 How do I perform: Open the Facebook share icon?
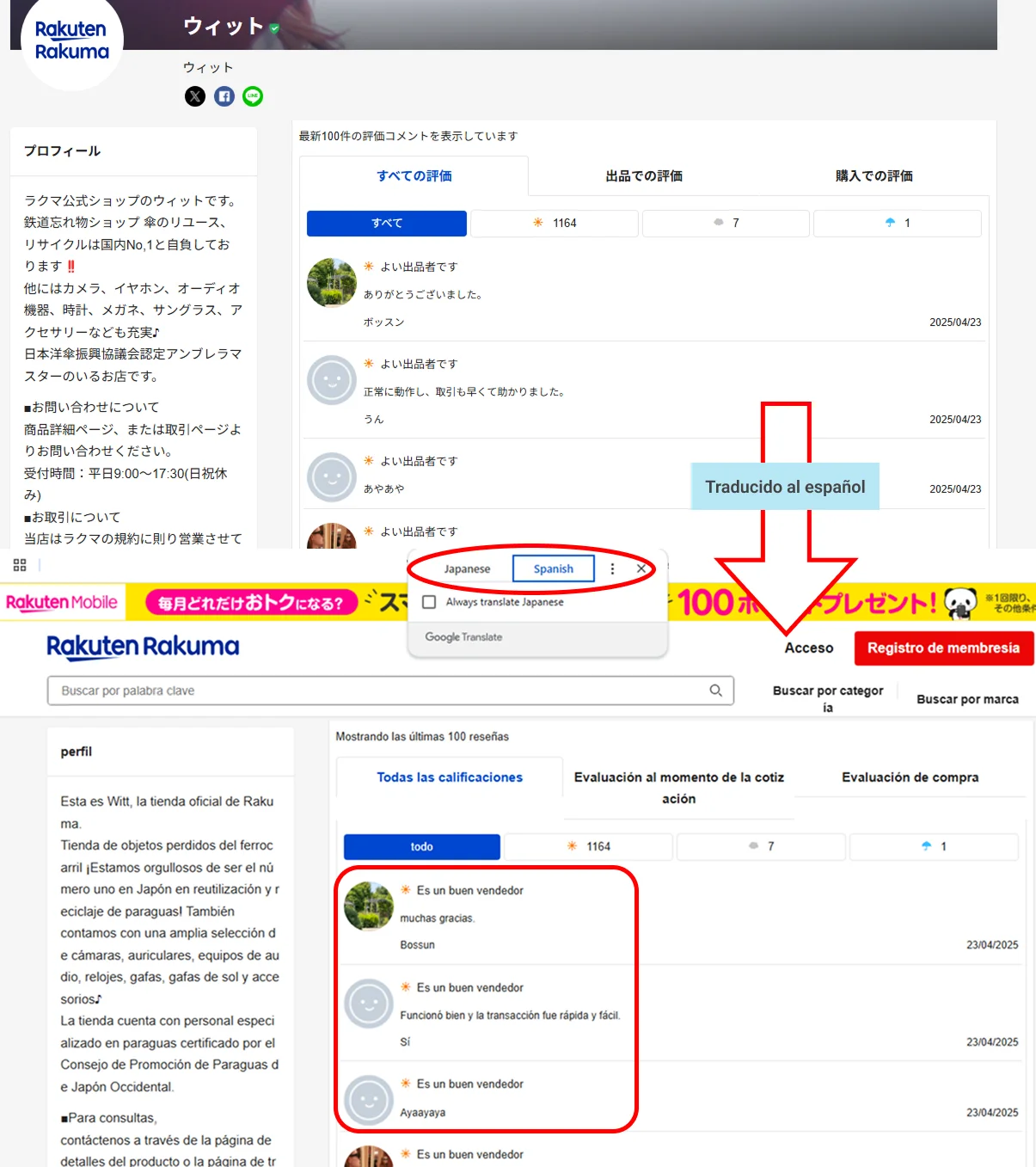pyautogui.click(x=224, y=96)
